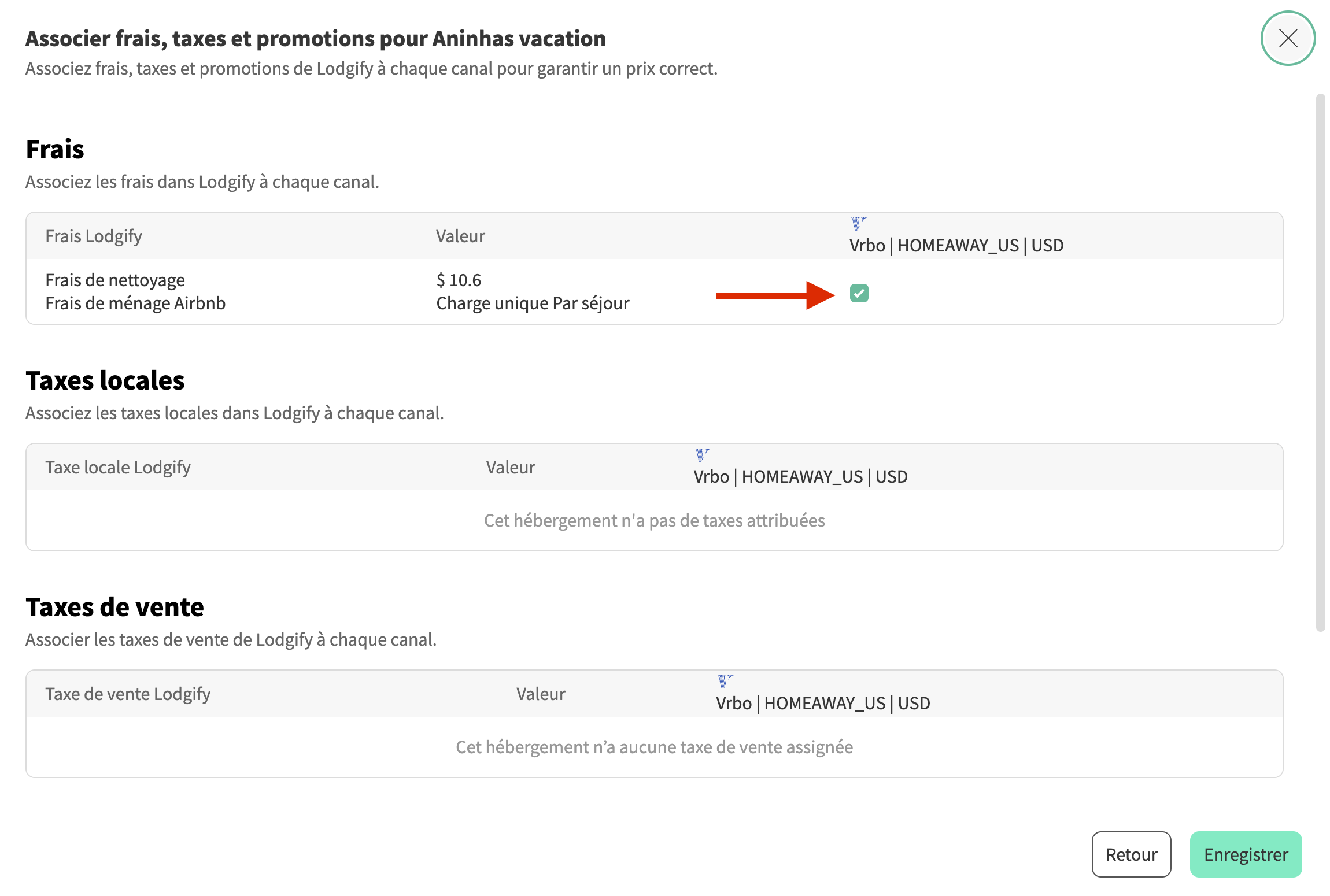Click the Vrbo logo in Frais table
Viewport: 1330px width, 896px height.
pos(858,224)
